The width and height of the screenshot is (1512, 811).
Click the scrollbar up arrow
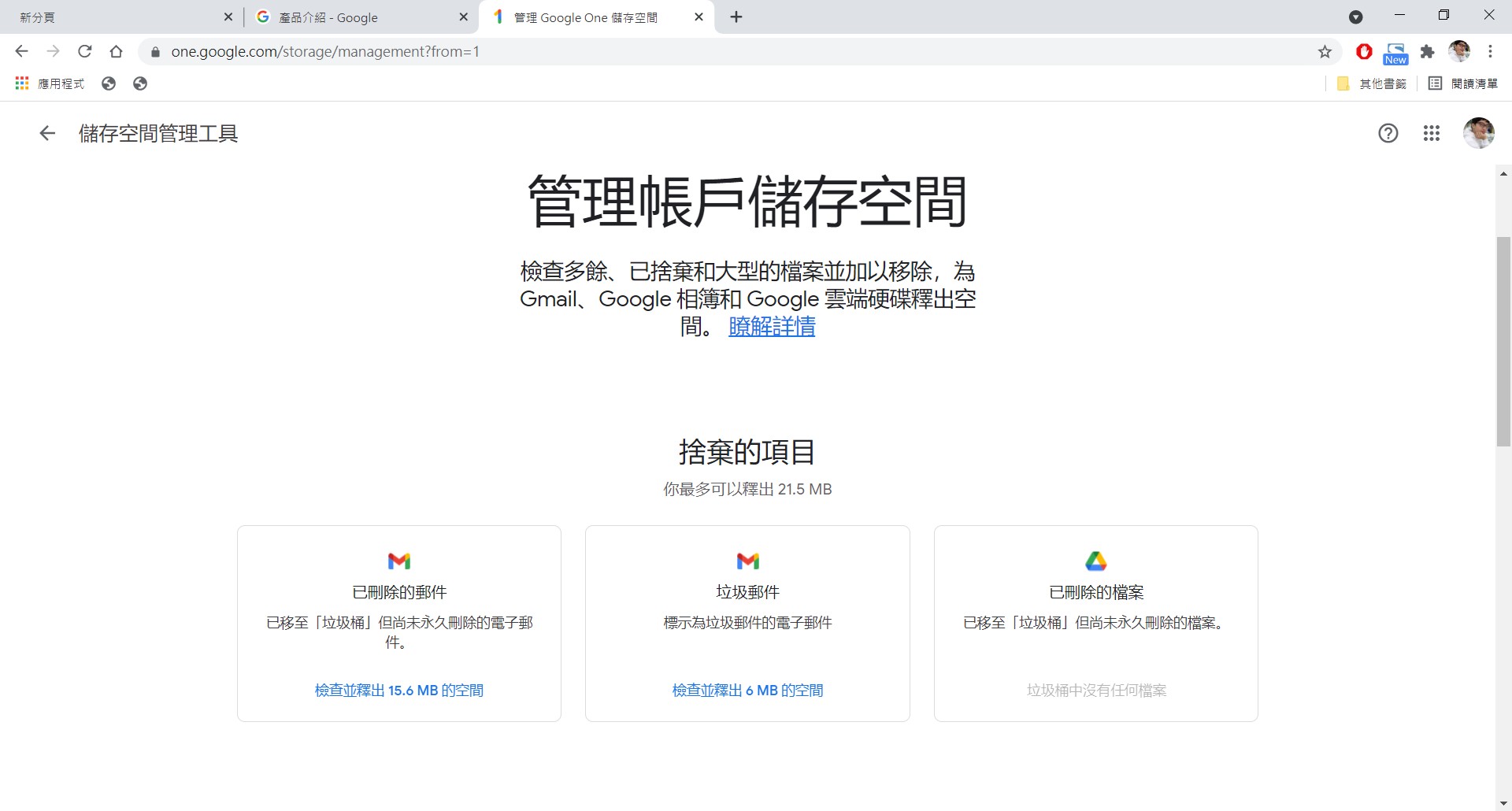[x=1503, y=173]
